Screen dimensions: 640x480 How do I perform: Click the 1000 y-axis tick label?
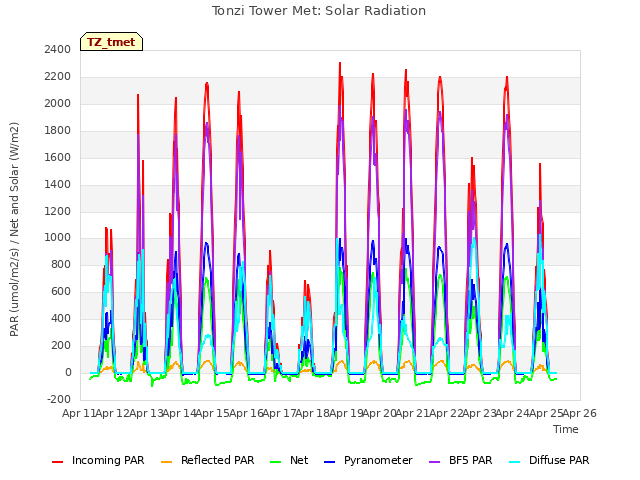pos(58,238)
